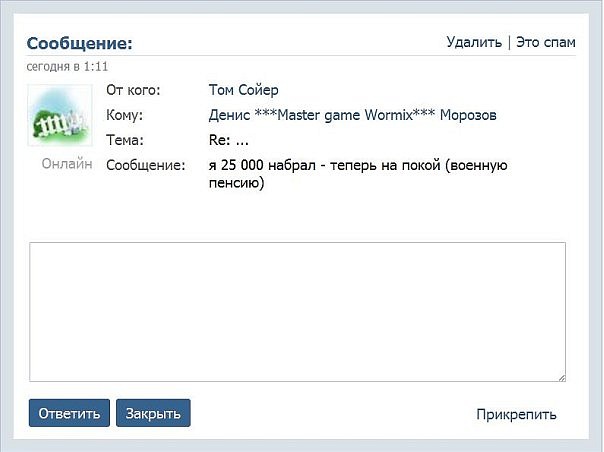Image resolution: width=604 pixels, height=452 pixels.
Task: Click Прикрепить to attach a file
Action: click(x=516, y=414)
